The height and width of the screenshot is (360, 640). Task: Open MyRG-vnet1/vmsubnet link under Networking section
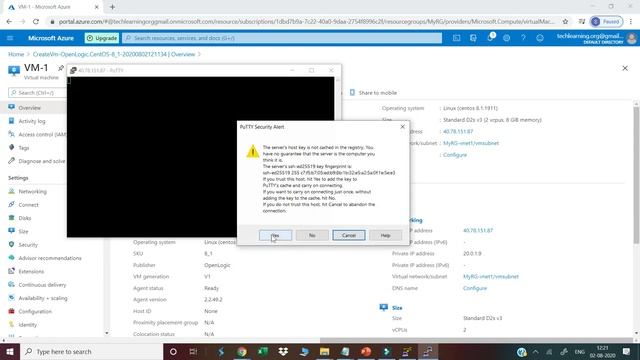[x=491, y=277]
